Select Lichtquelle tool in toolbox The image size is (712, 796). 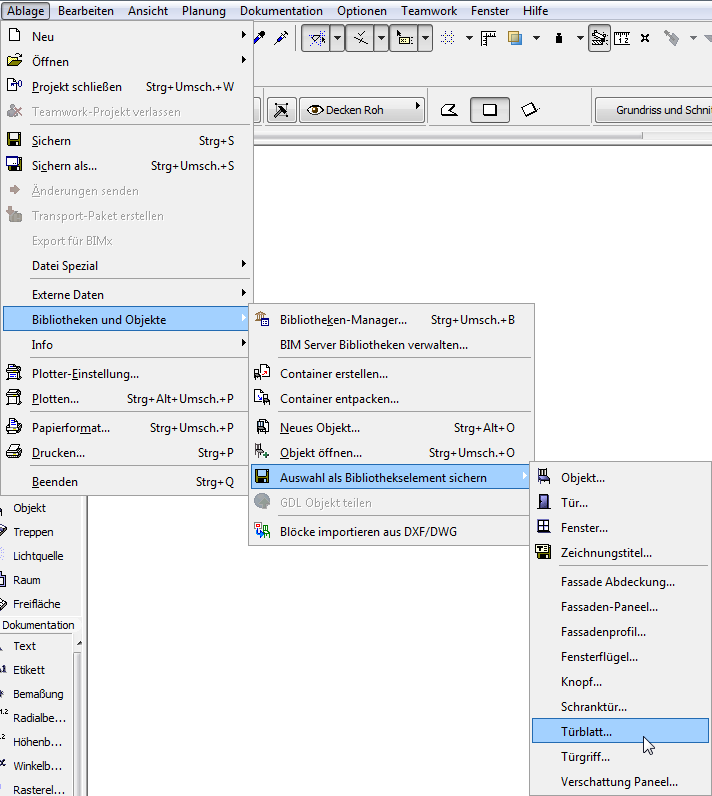pyautogui.click(x=38, y=556)
